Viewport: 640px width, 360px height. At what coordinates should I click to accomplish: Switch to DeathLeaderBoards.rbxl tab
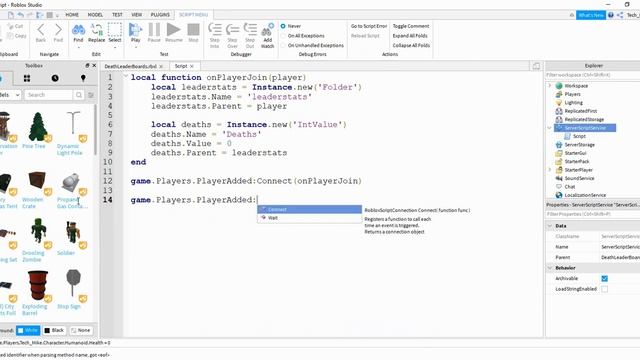click(x=130, y=66)
